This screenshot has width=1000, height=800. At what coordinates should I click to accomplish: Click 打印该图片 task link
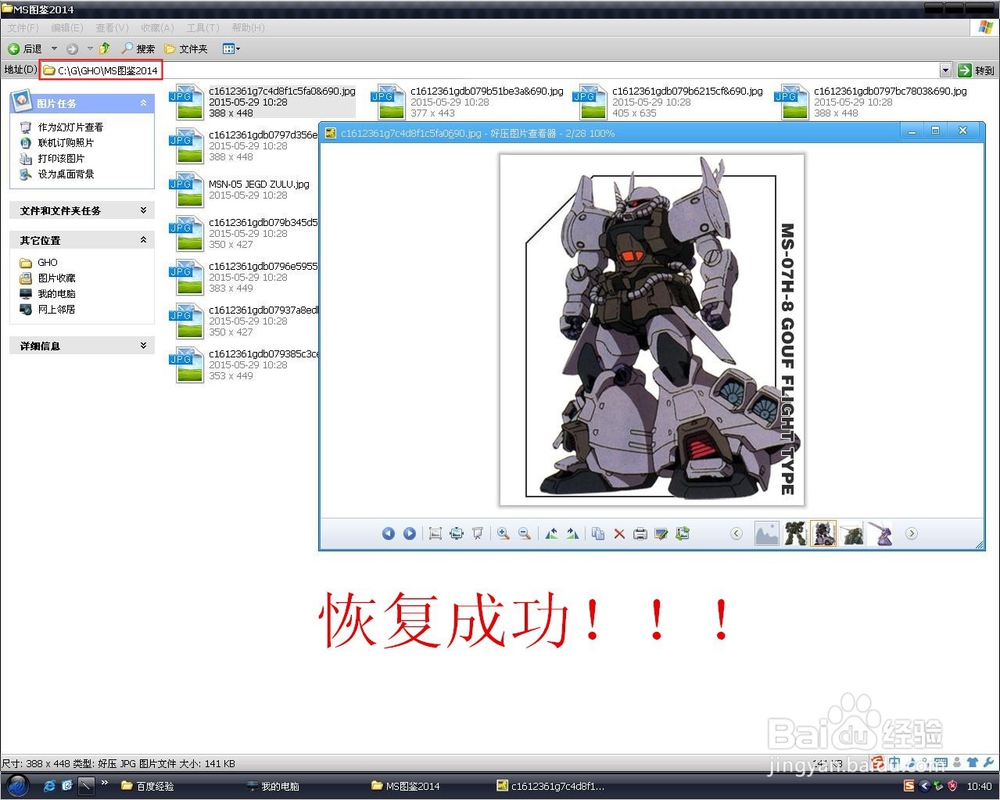click(x=61, y=158)
